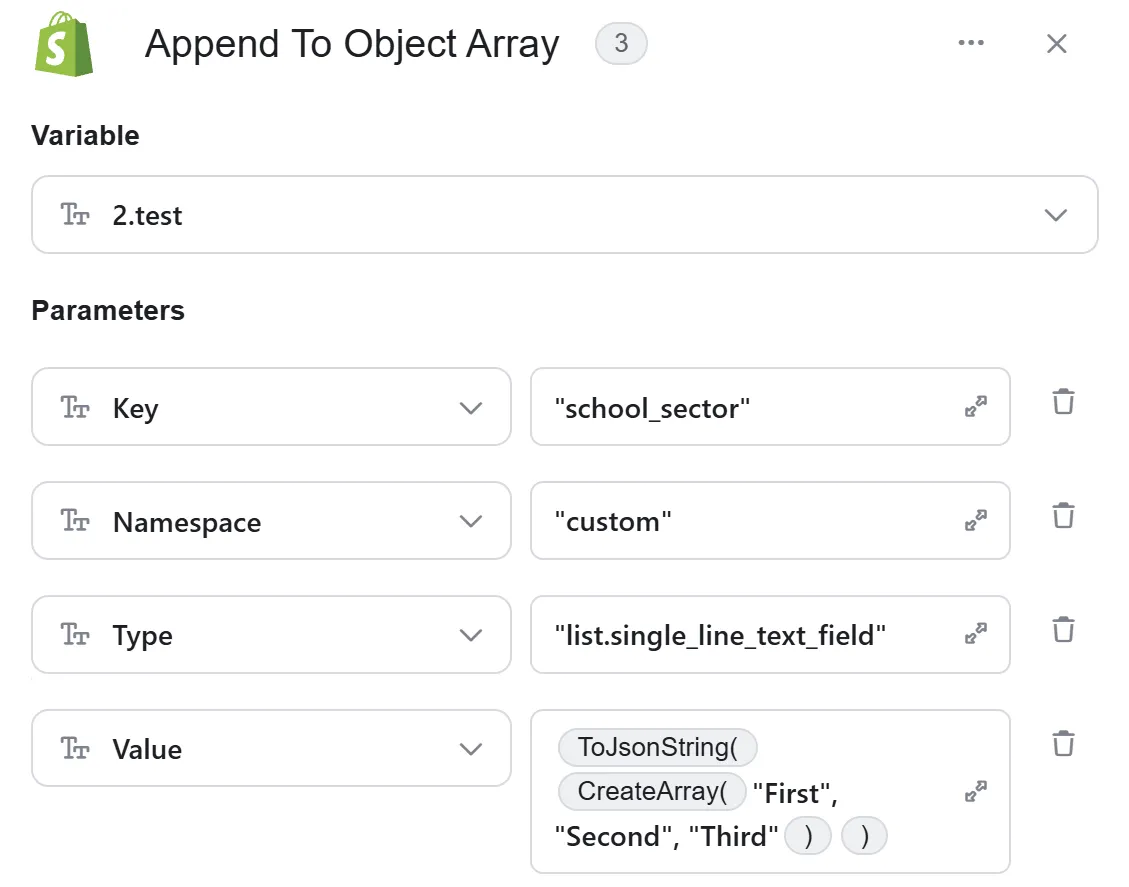Delete the Key parameter row

[x=1063, y=402]
